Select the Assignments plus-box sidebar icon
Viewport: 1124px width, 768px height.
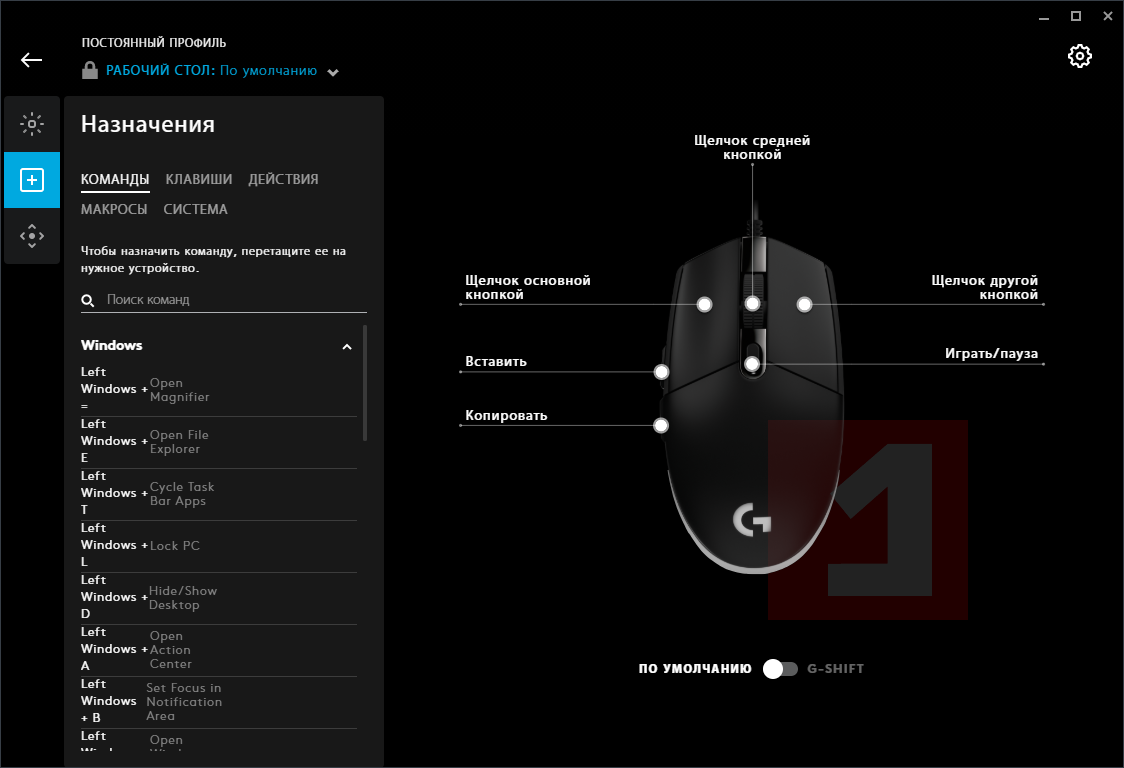click(32, 180)
